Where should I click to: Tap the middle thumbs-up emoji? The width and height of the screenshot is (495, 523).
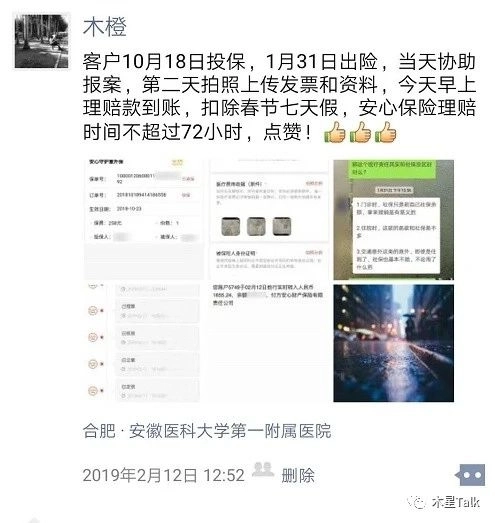360,132
